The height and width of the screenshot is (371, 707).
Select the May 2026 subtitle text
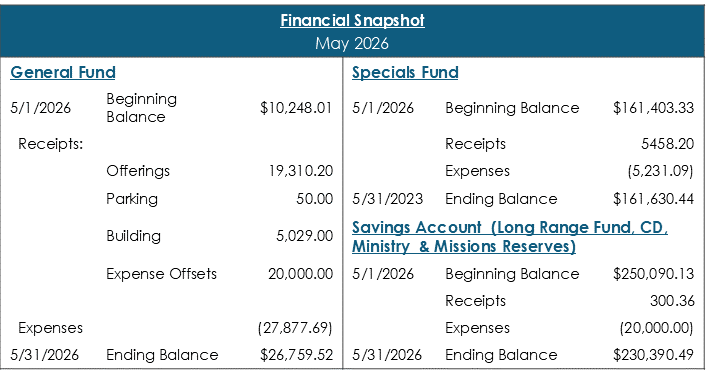click(352, 43)
